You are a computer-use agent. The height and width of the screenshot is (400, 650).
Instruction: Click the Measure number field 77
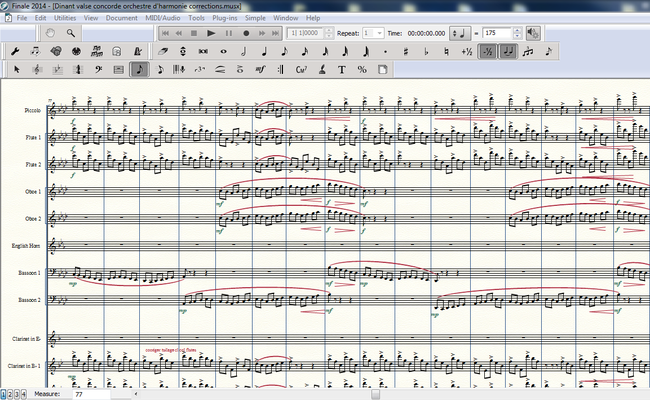(x=92, y=394)
